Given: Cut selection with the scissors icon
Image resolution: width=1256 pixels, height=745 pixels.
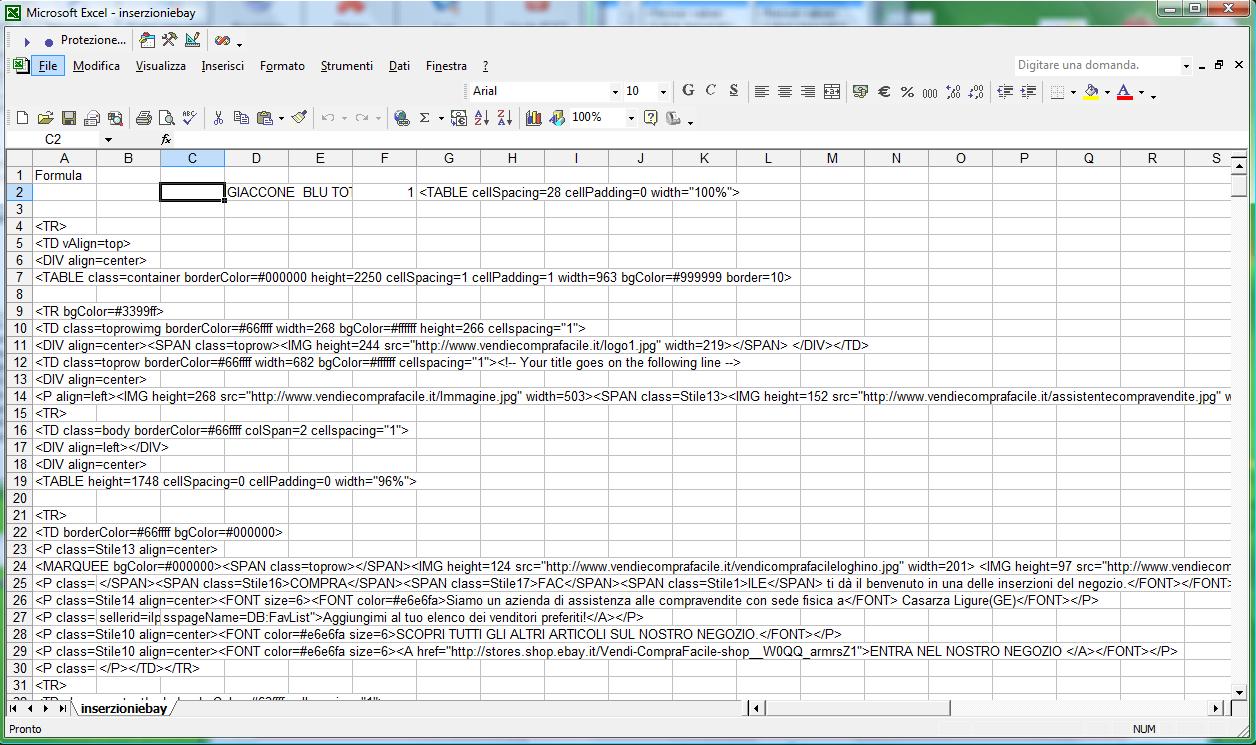Looking at the screenshot, I should click(x=218, y=118).
